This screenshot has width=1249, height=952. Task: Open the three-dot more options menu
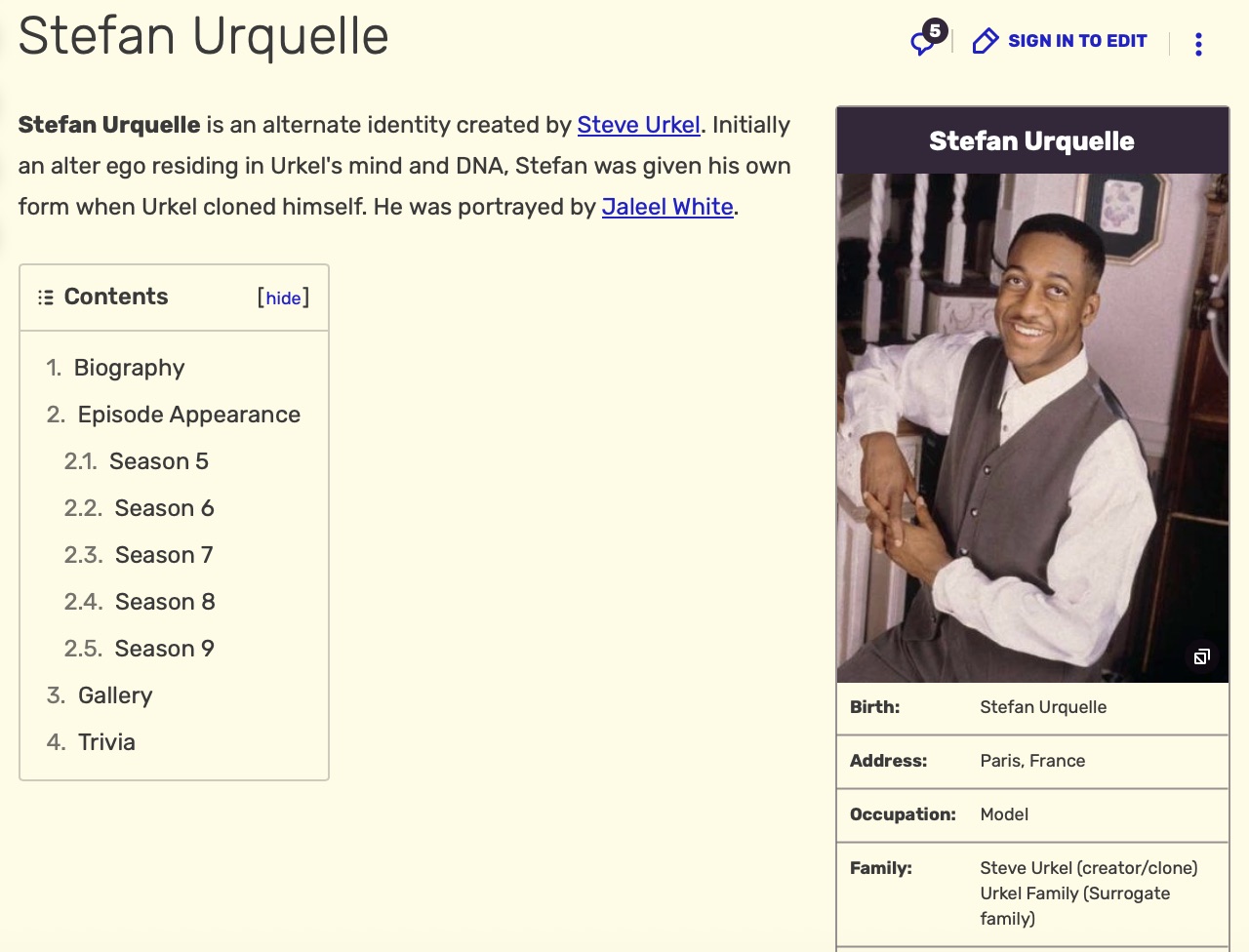click(1198, 44)
